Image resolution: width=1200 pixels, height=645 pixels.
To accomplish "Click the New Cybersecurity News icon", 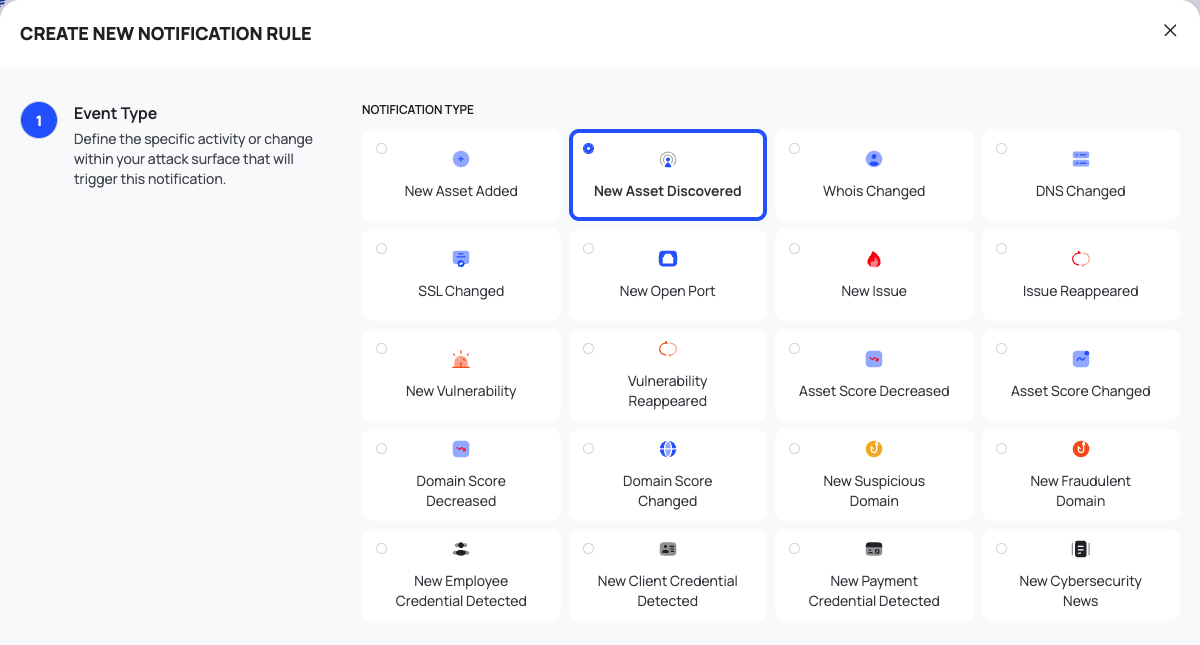I will click(x=1081, y=549).
